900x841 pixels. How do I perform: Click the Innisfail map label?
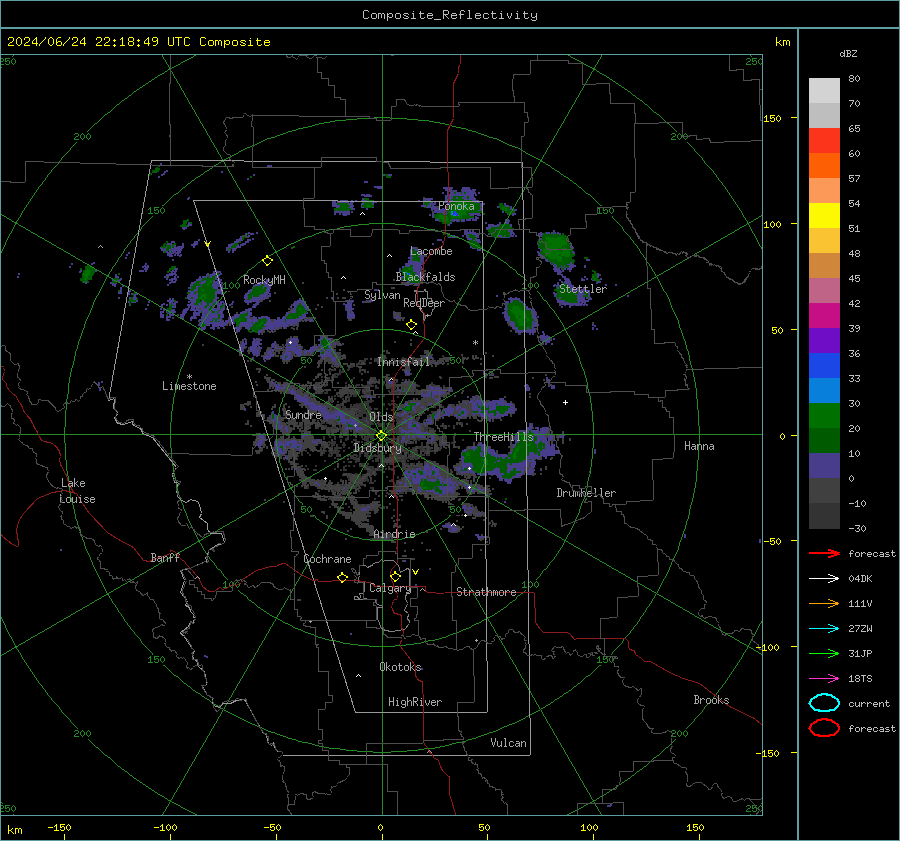click(404, 362)
